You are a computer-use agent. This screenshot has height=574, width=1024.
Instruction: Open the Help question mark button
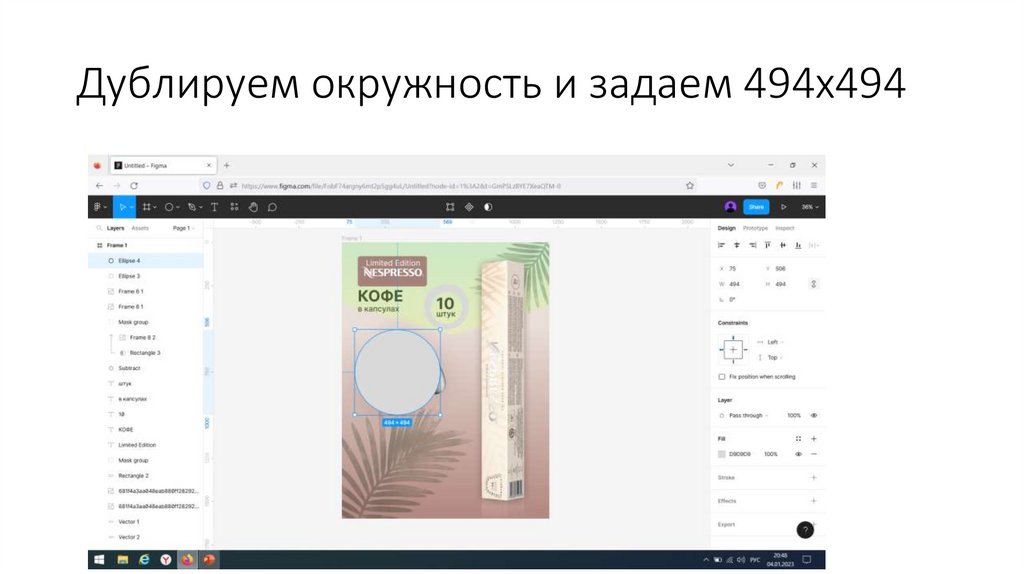click(x=805, y=530)
